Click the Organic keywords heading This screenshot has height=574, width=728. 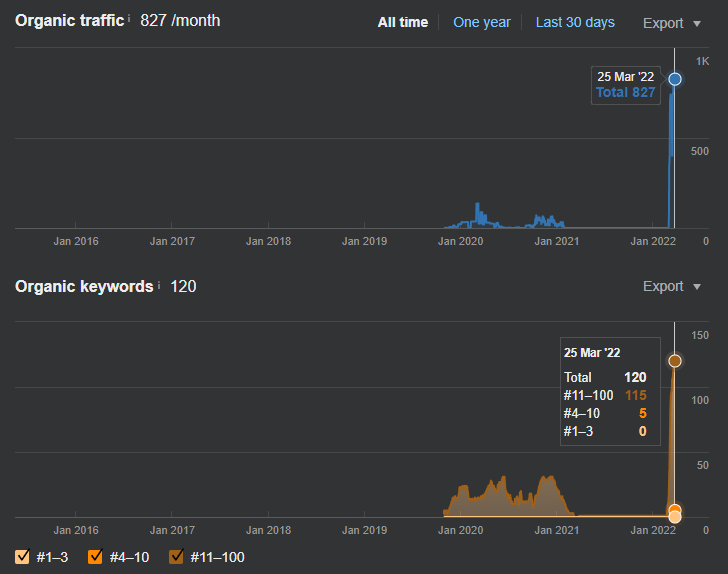coord(84,287)
